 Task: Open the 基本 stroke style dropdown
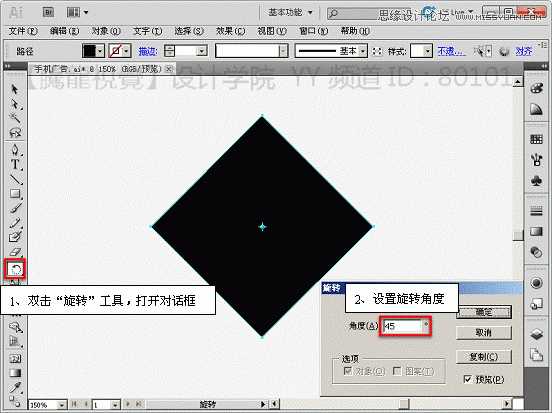pos(363,51)
